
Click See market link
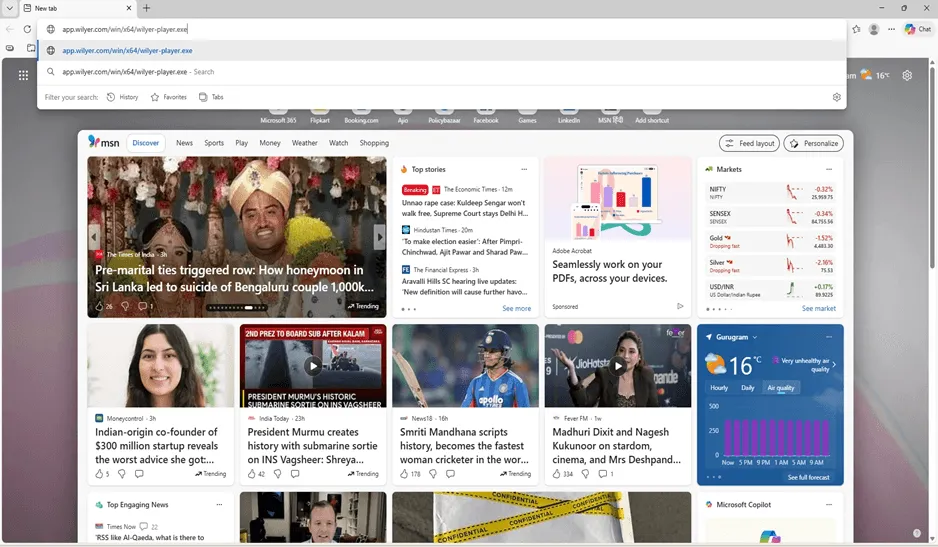pos(818,308)
